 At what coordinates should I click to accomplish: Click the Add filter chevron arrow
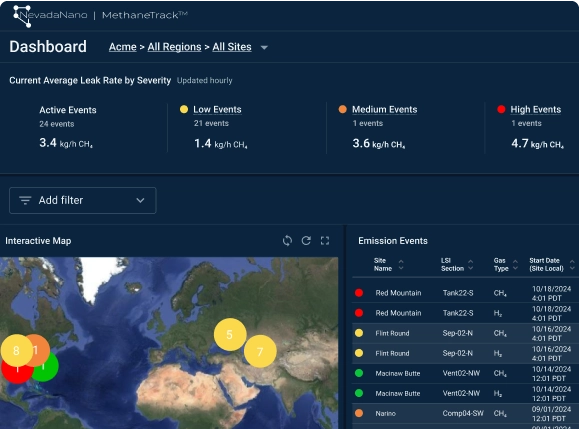(x=140, y=200)
